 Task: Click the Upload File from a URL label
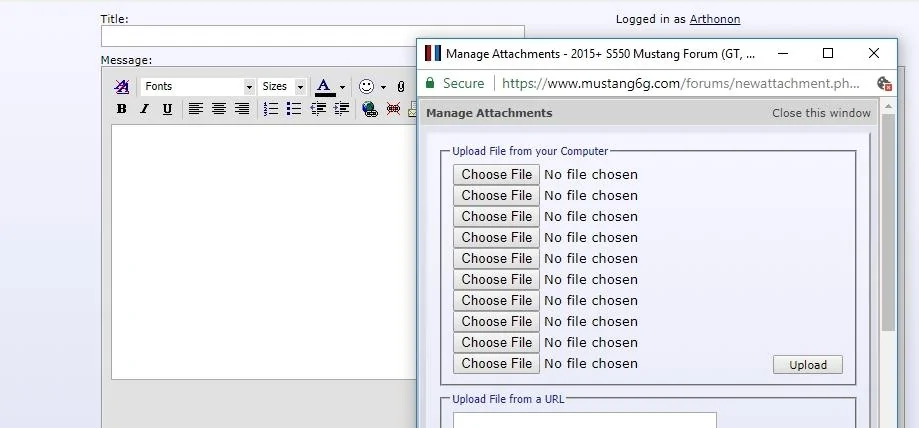click(508, 399)
